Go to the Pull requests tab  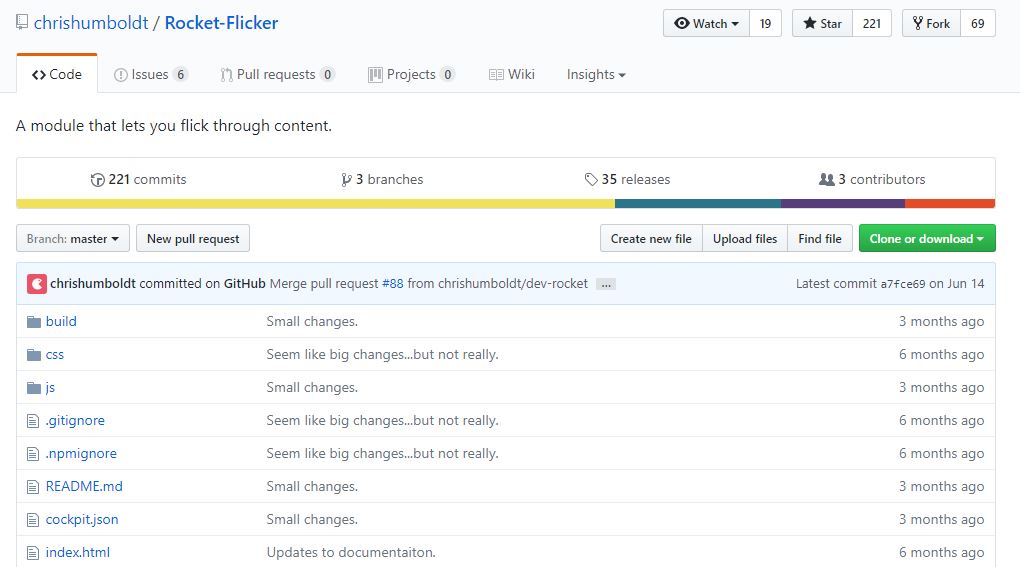tap(278, 75)
